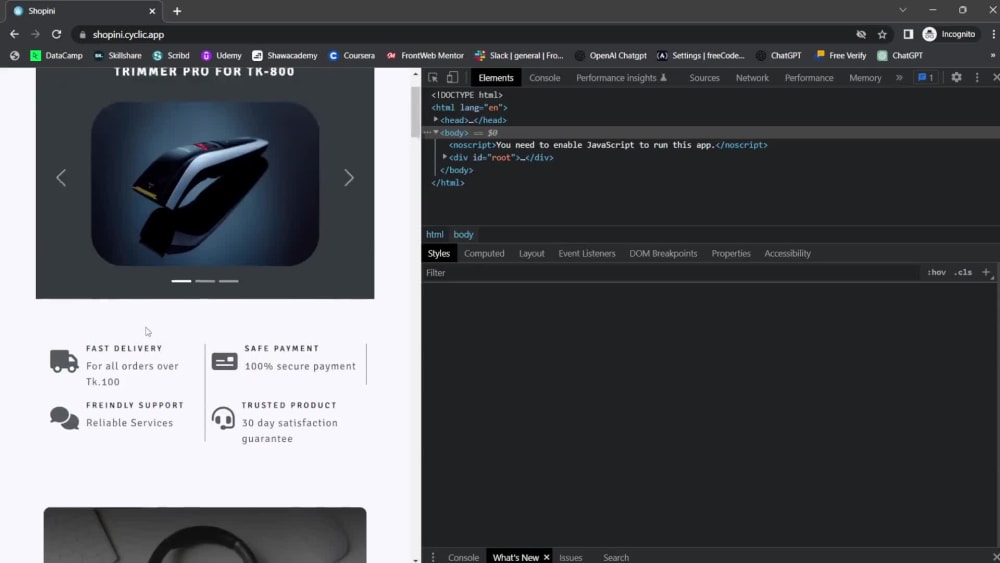The image size is (1000, 563).
Task: Open the Search drawer tab
Action: 615,557
